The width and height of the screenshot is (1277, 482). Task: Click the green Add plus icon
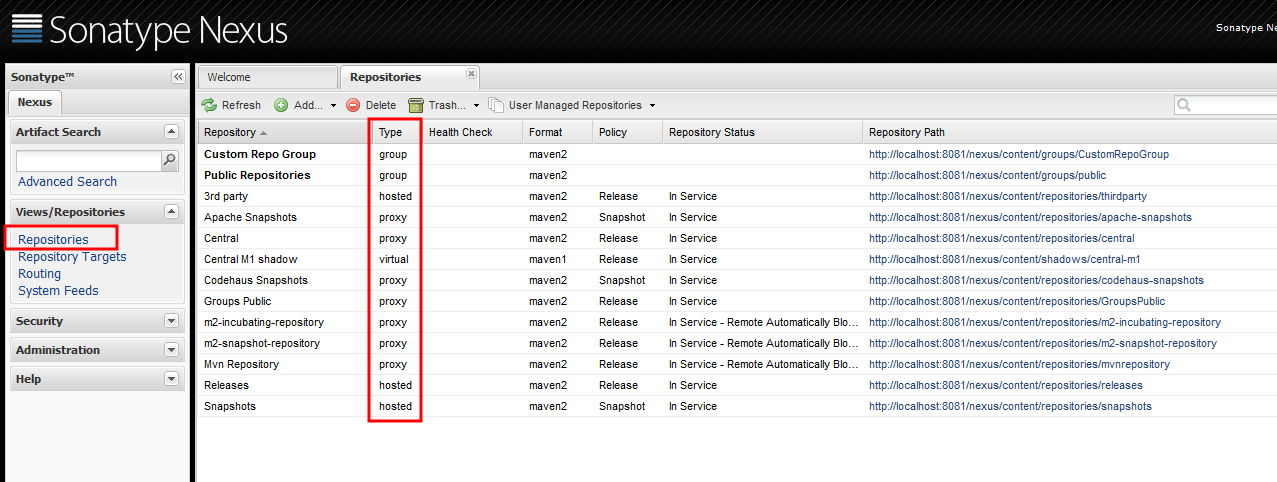click(281, 105)
